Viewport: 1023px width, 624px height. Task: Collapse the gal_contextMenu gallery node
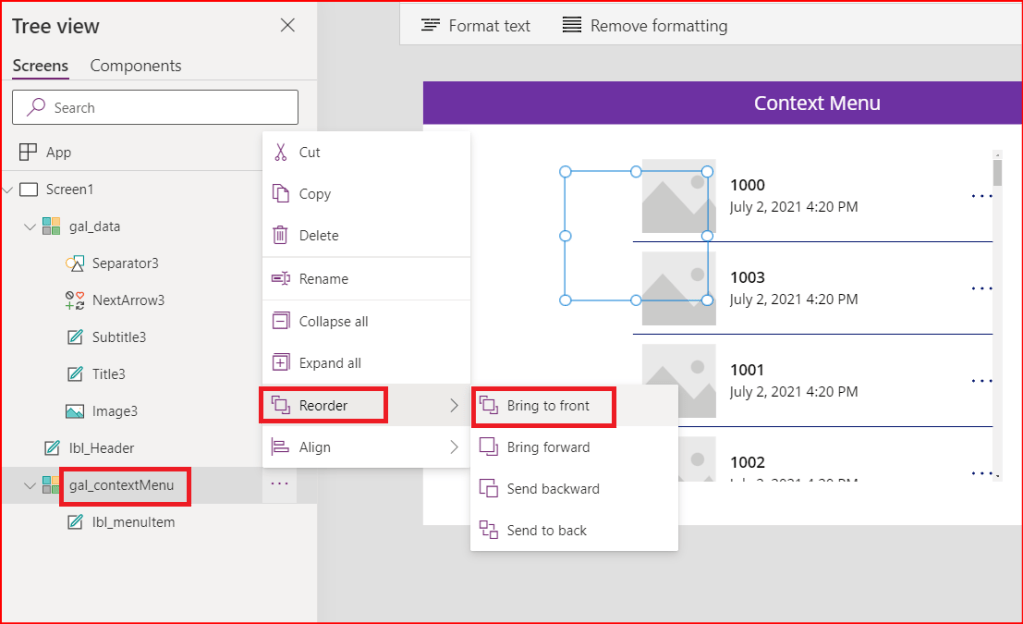(x=29, y=486)
